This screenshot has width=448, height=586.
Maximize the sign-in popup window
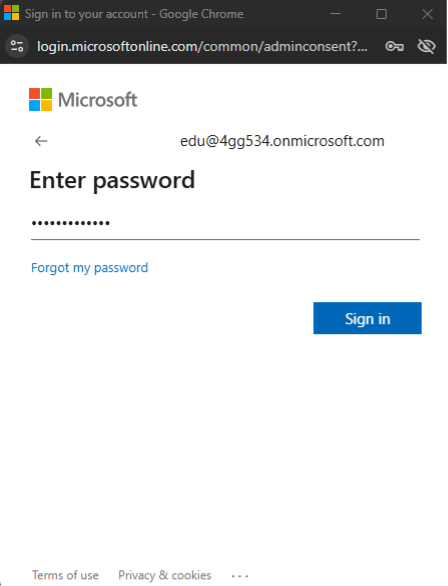pos(381,14)
